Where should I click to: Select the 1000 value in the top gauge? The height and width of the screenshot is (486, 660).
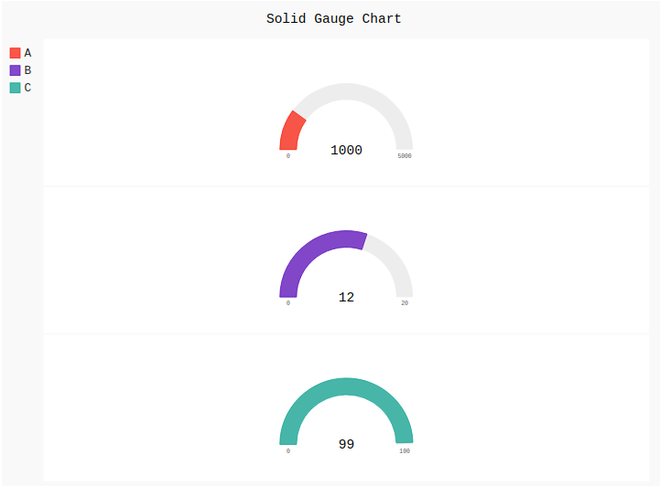pos(346,150)
